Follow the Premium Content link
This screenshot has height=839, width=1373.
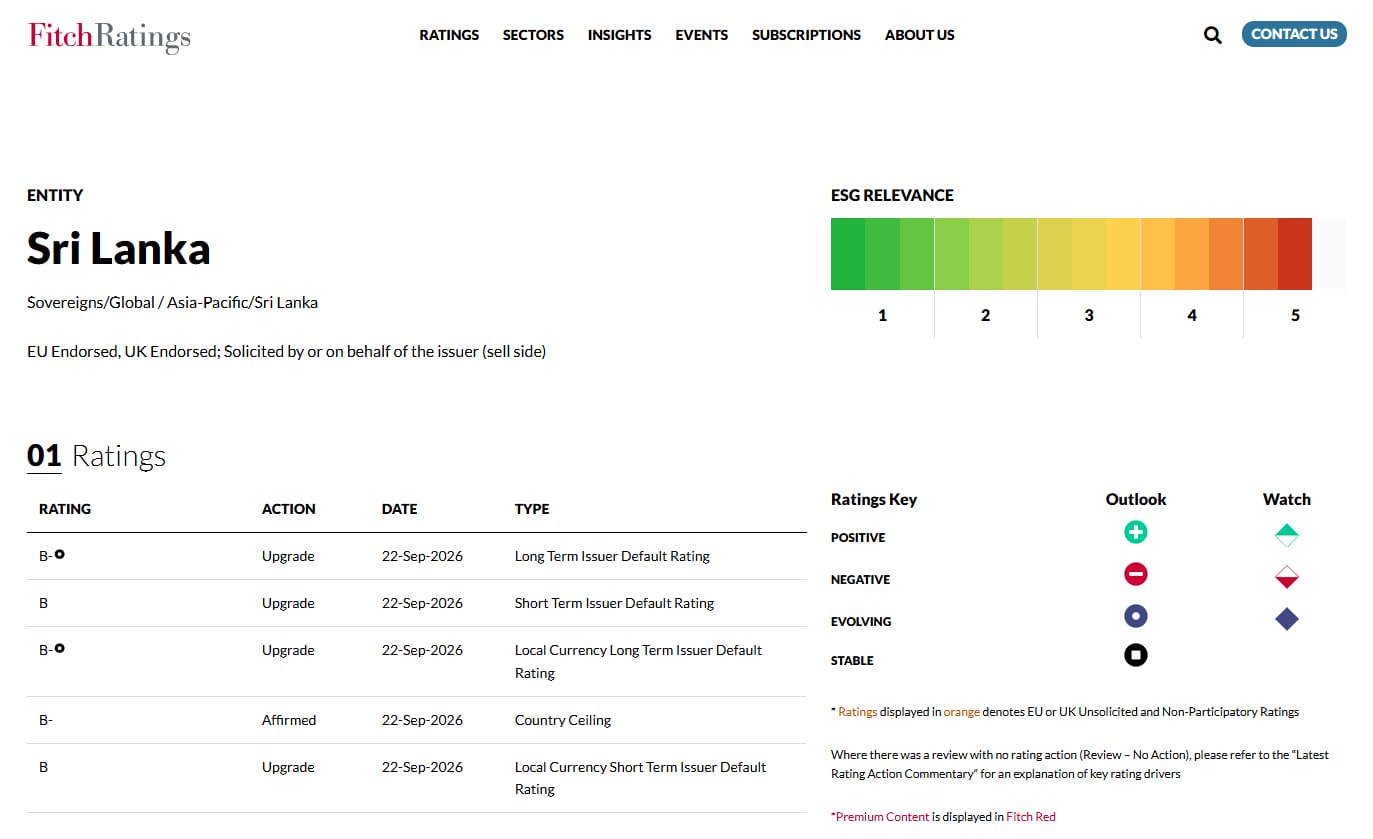point(882,817)
